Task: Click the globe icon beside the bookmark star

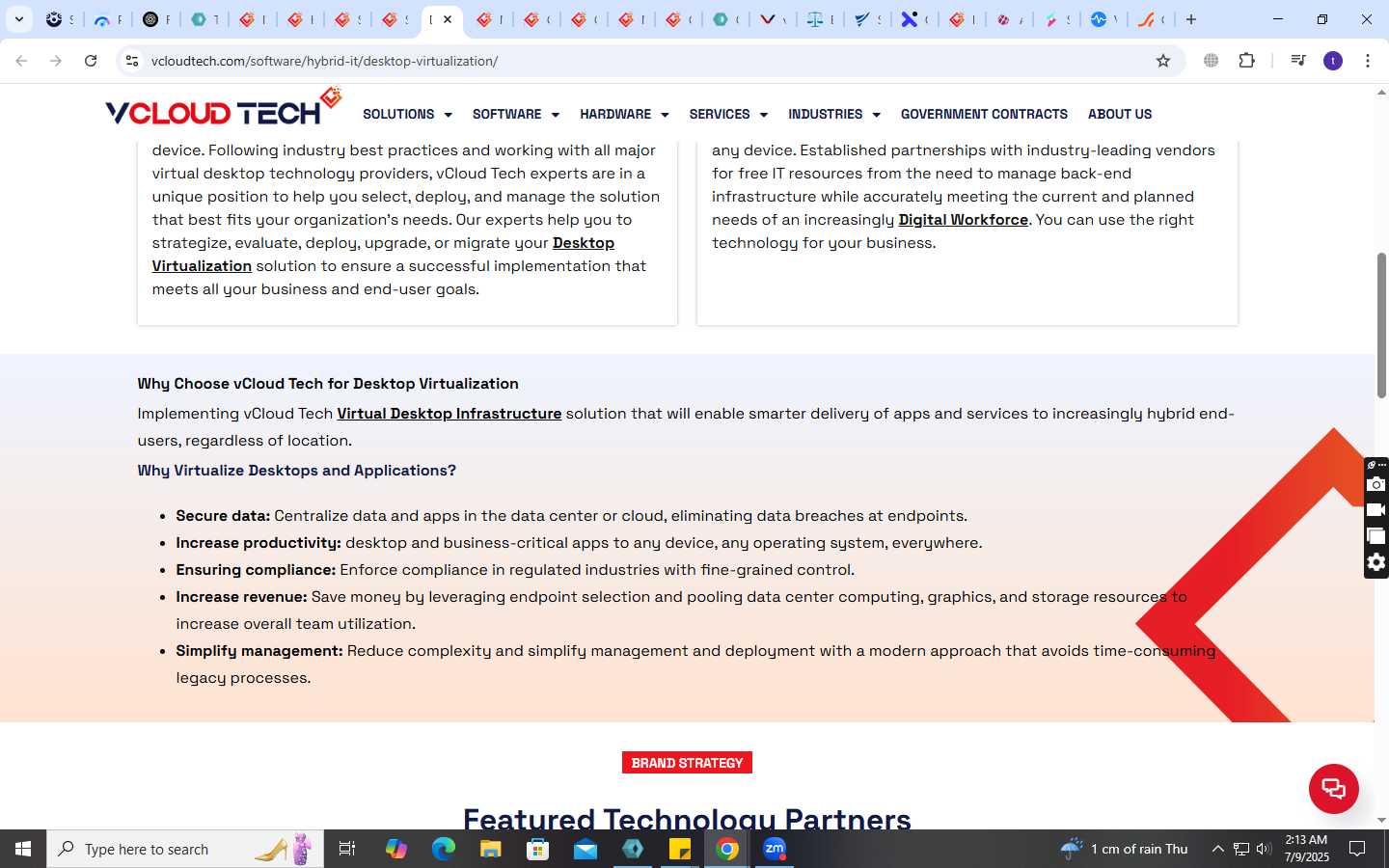Action: point(1211,61)
